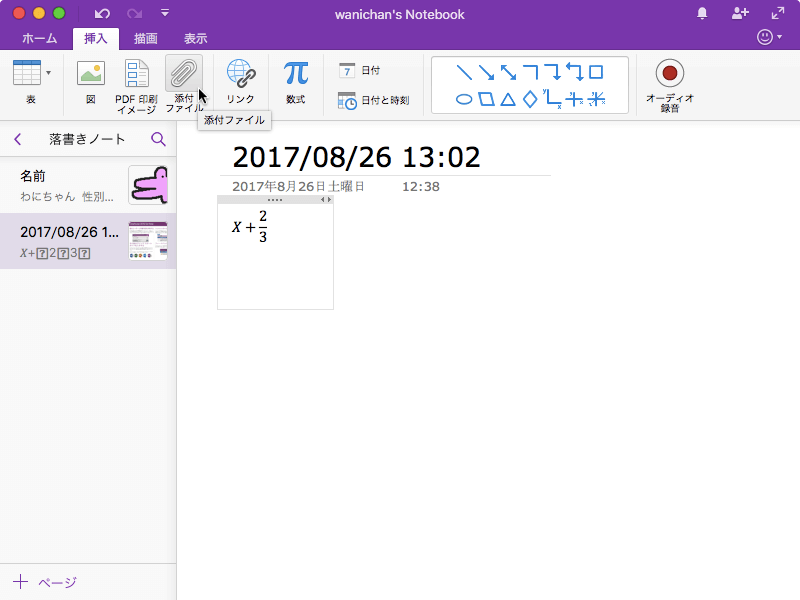Select the triangle shape
Screen dimensions: 800x600
(x=508, y=99)
